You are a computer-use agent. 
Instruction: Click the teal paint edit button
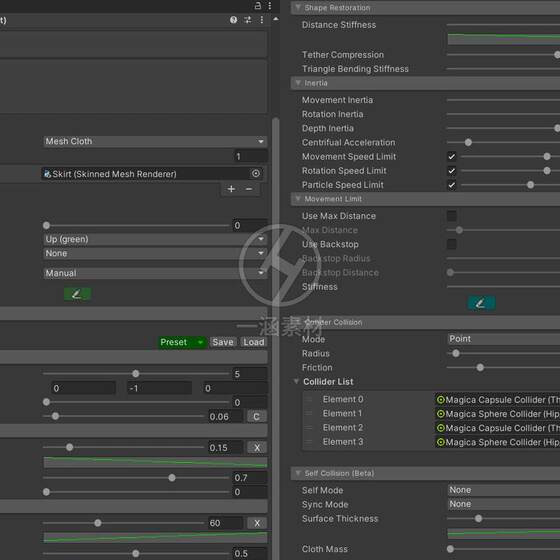[x=481, y=303]
